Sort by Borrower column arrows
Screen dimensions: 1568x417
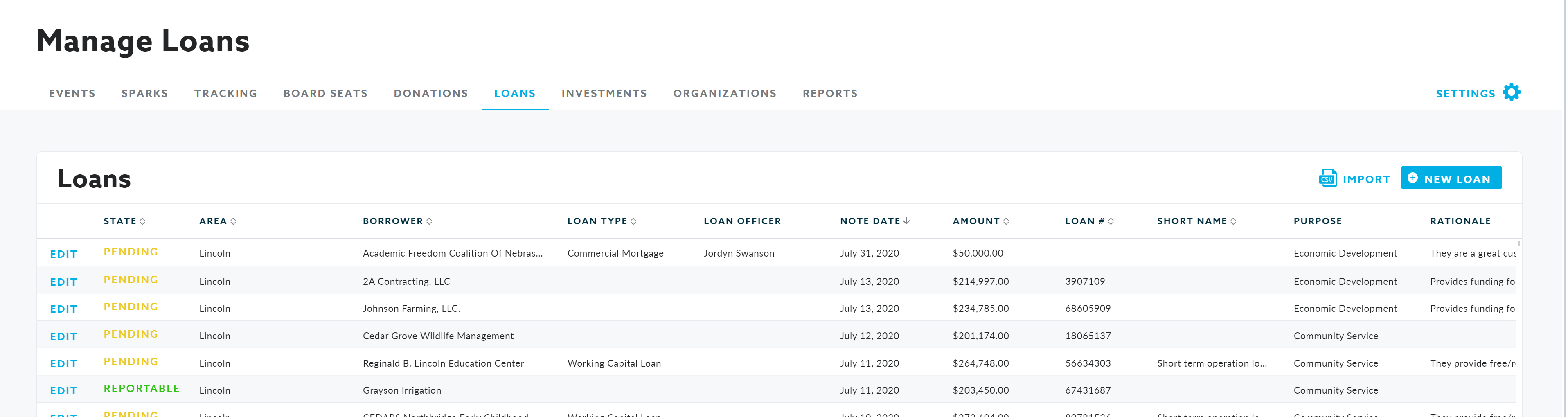tap(429, 221)
